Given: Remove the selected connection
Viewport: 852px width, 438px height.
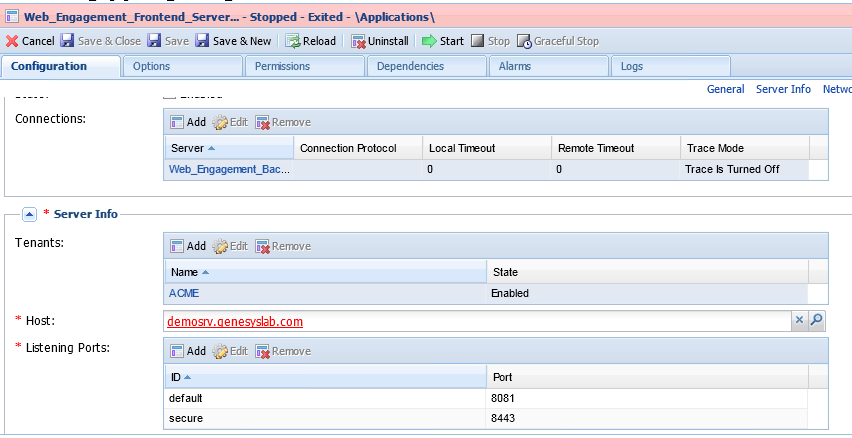Looking at the screenshot, I should click(x=284, y=122).
